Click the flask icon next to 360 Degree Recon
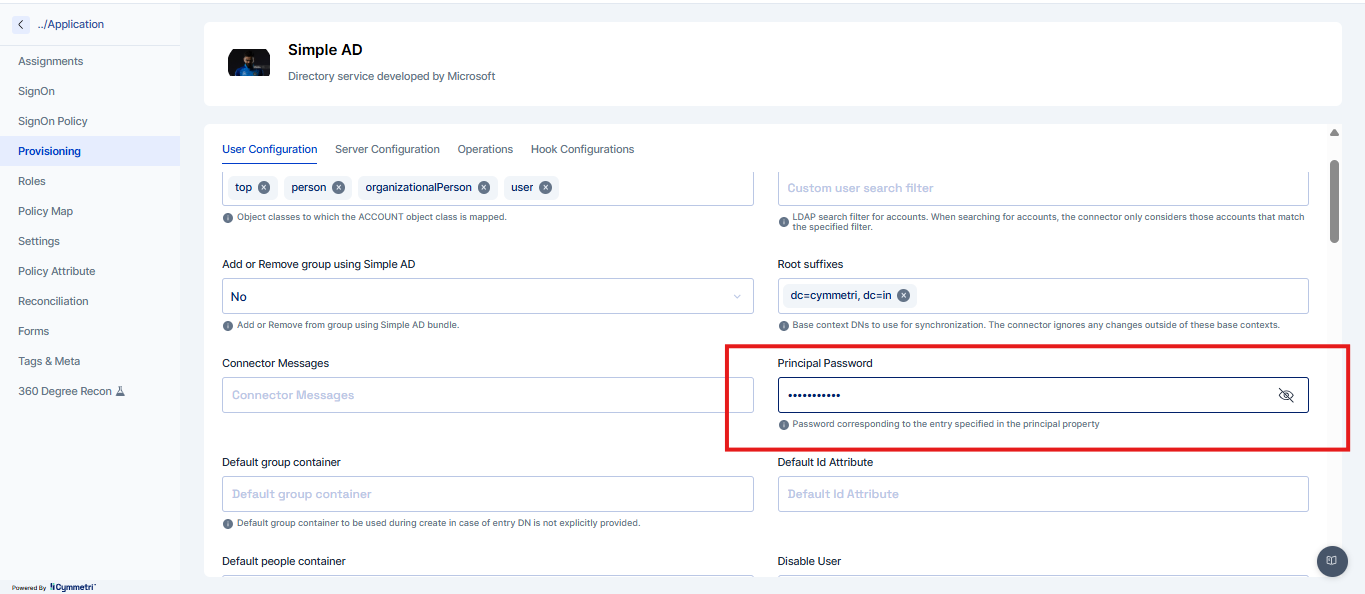1365x594 pixels. (121, 391)
